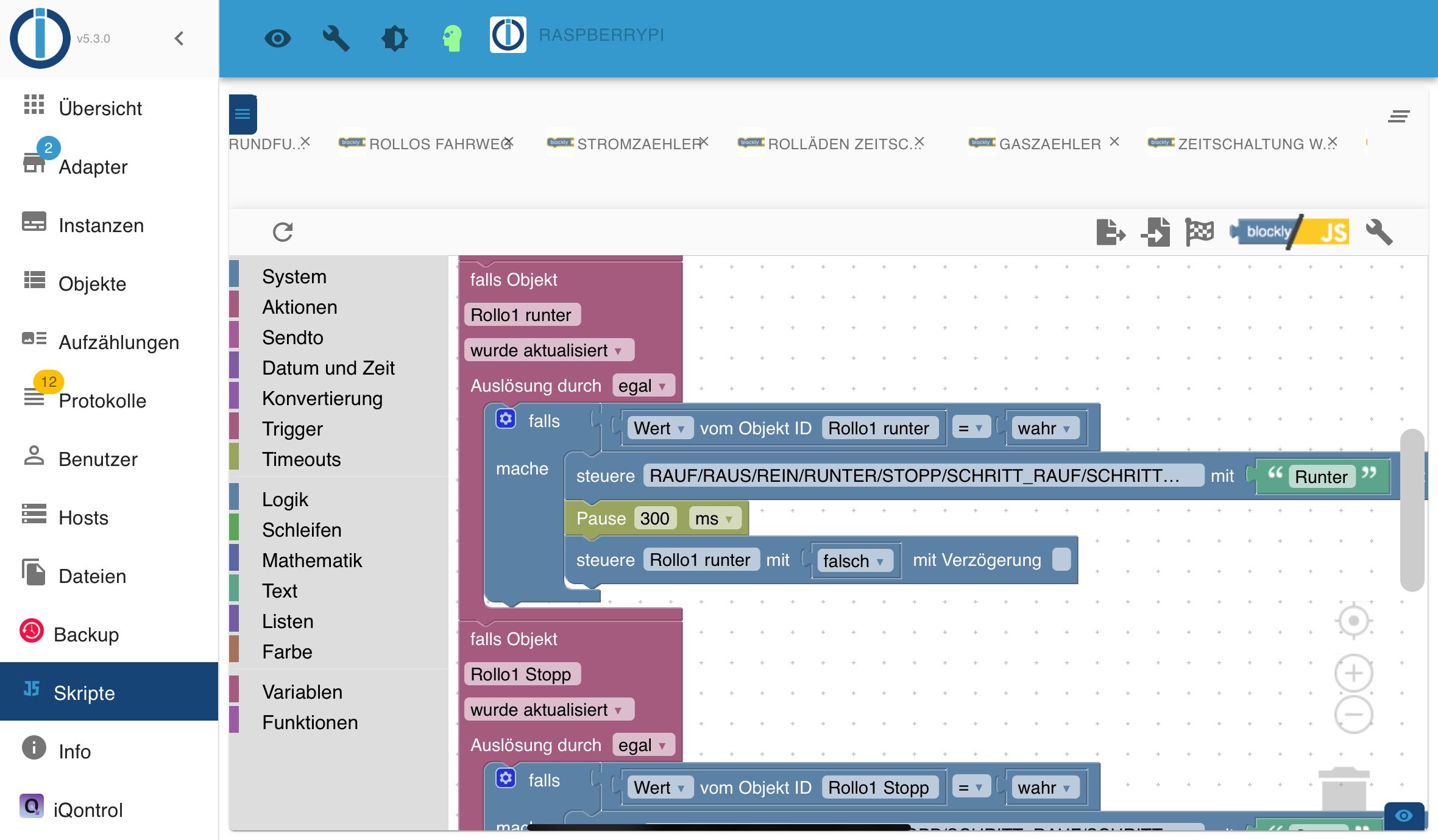This screenshot has width=1438, height=840.
Task: Open the Trigger block category
Action: (292, 429)
